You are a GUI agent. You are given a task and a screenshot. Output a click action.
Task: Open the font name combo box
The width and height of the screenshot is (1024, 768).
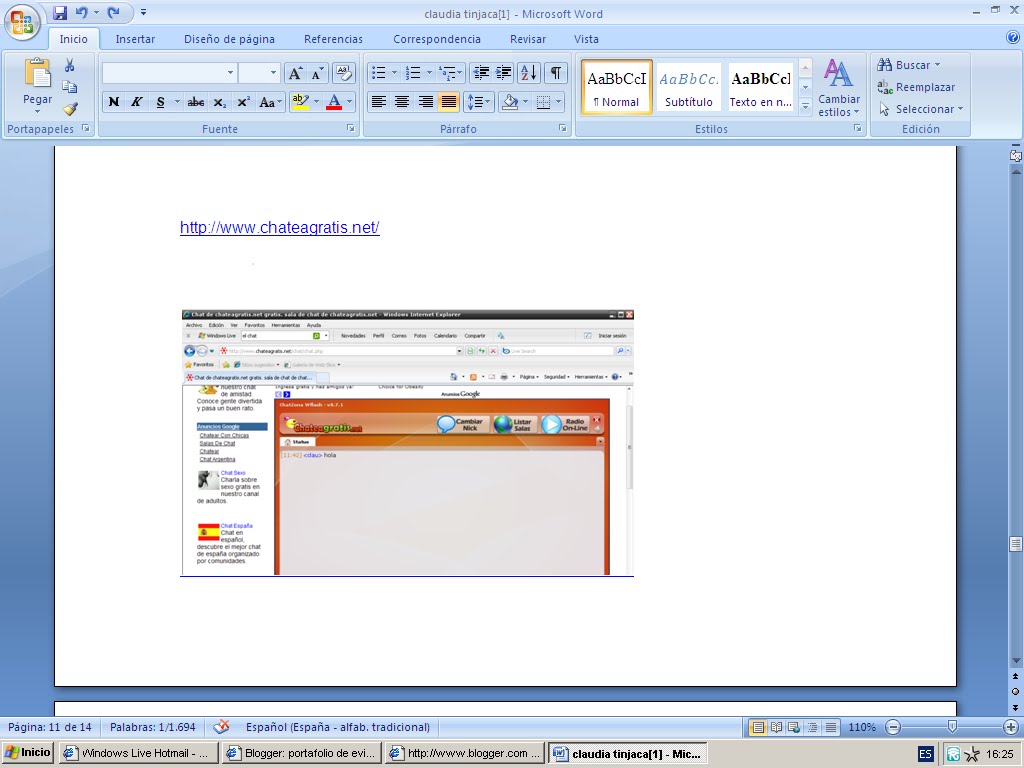tap(169, 73)
